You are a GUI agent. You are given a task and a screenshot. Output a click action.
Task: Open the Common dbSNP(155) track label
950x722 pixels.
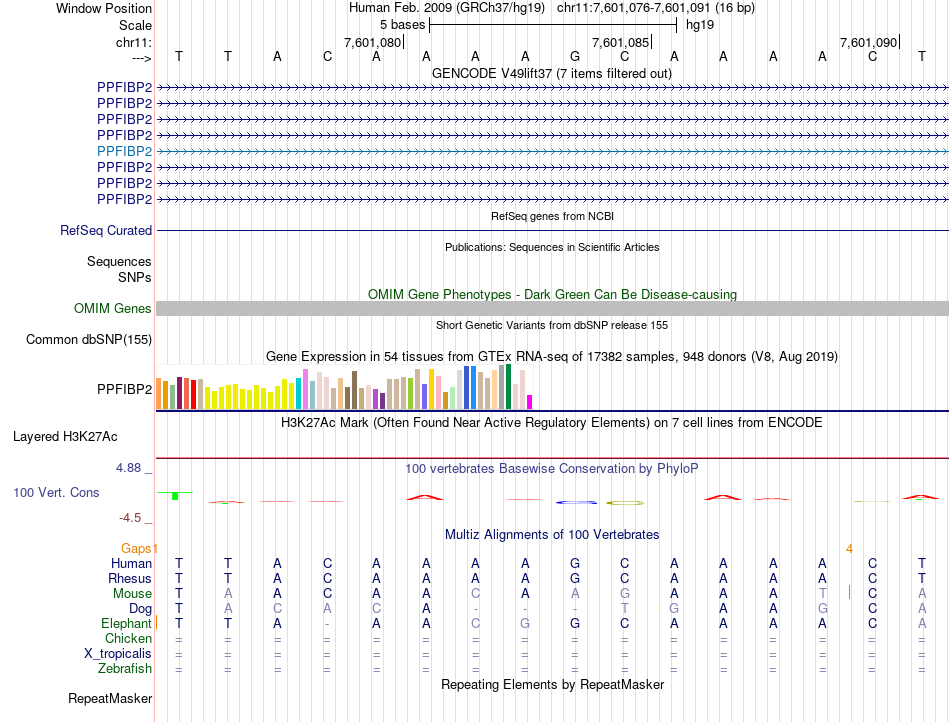89,340
